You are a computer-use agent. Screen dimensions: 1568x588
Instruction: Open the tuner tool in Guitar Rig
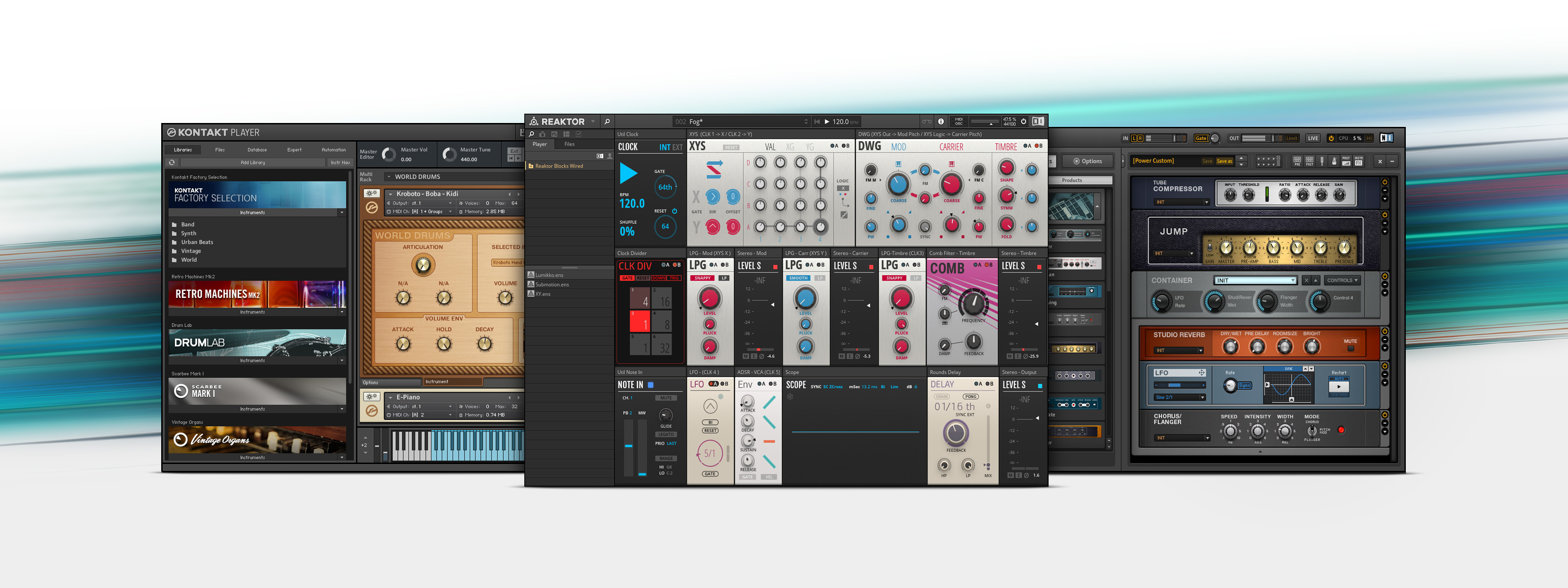(x=1322, y=161)
